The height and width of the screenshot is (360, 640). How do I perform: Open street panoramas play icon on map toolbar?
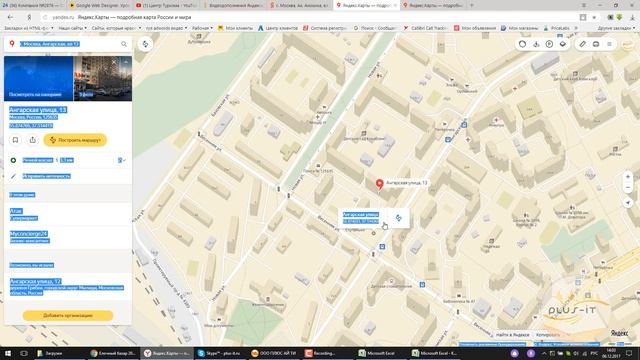(549, 44)
